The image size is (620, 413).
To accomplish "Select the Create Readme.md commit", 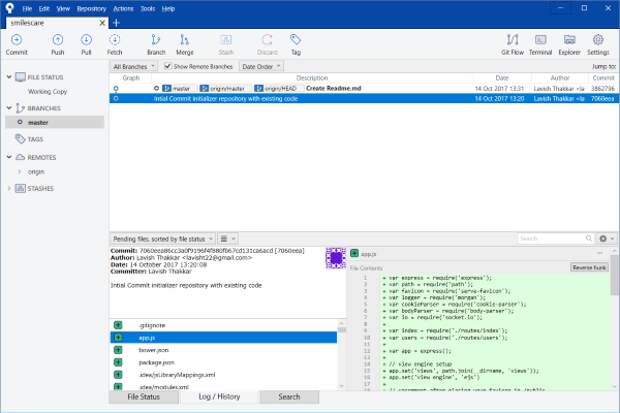I will click(x=363, y=89).
